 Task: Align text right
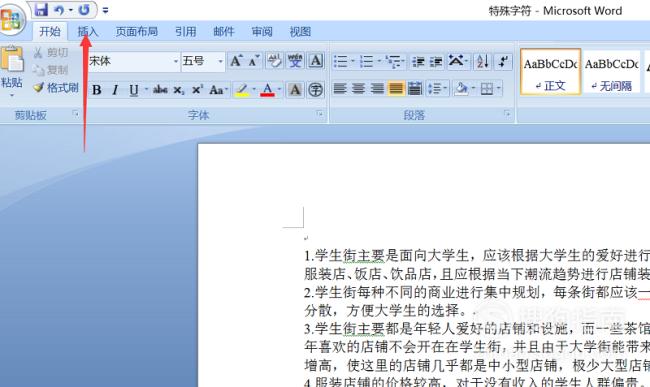[x=377, y=89]
